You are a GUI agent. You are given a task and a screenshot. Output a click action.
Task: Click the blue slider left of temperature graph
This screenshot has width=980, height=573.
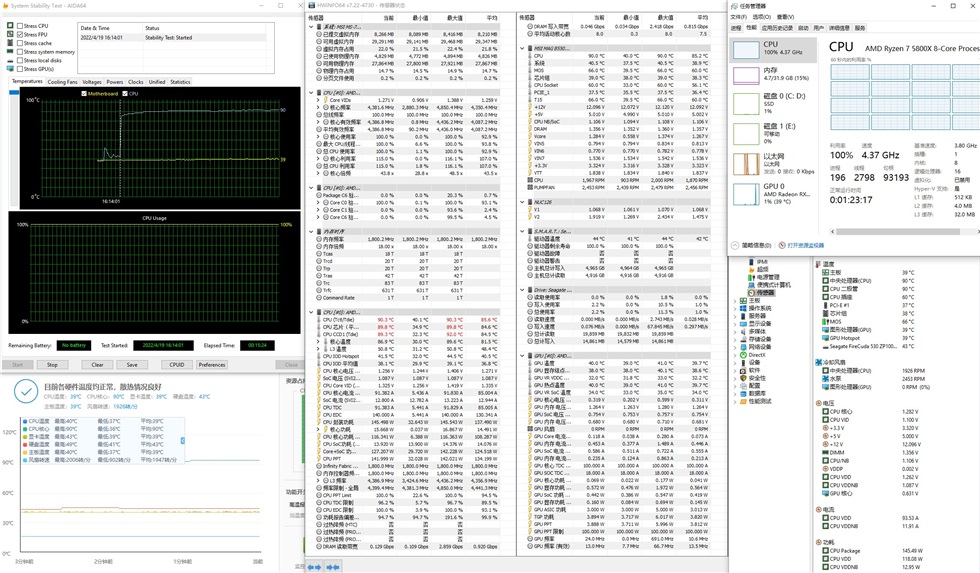click(x=14, y=92)
